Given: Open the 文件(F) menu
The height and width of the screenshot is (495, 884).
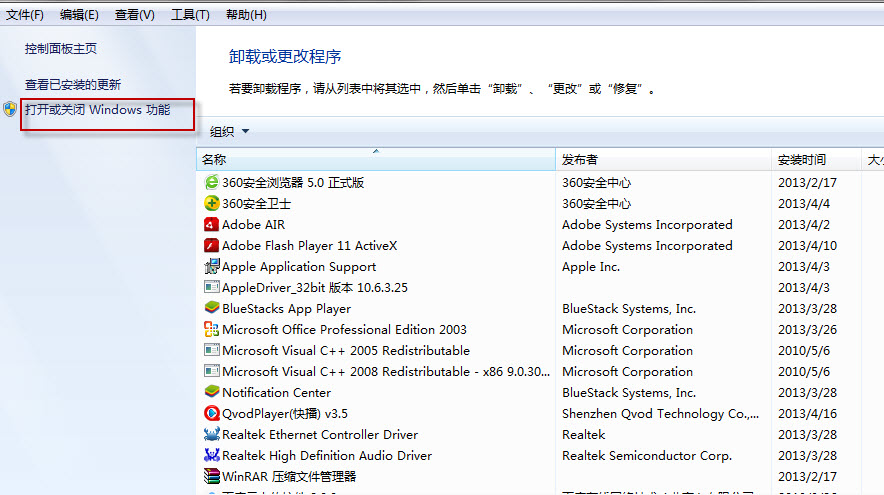Looking at the screenshot, I should click(25, 15).
